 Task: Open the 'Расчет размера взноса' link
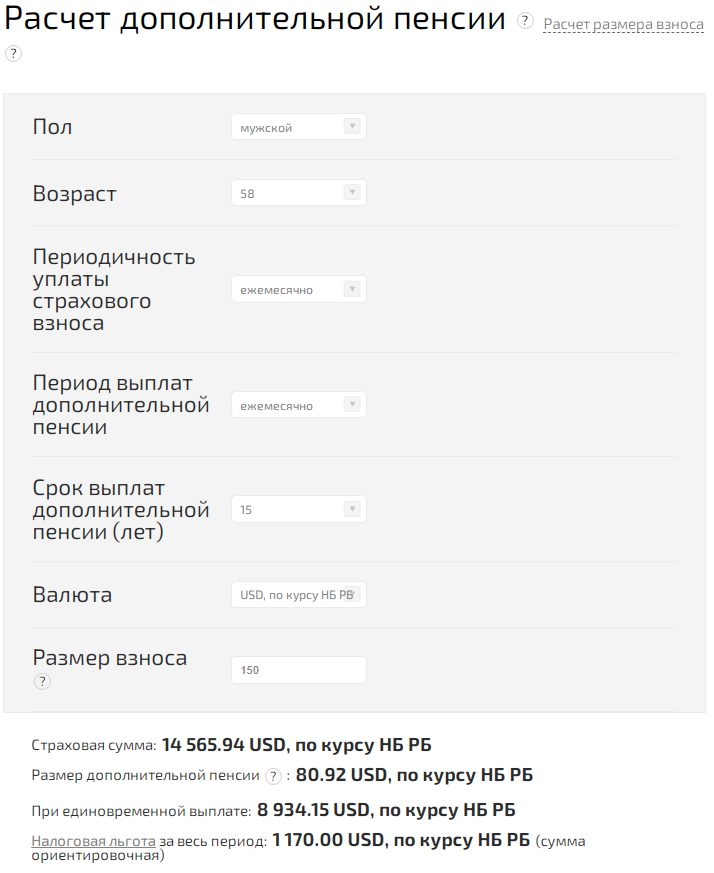click(623, 24)
